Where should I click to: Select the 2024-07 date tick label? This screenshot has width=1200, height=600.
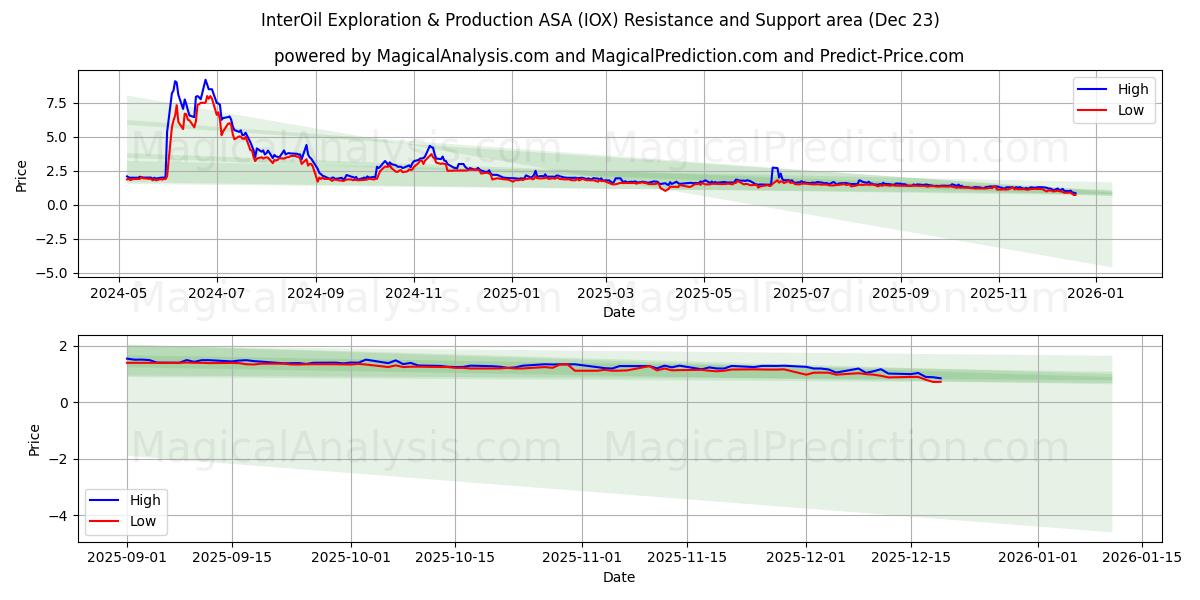tap(216, 291)
